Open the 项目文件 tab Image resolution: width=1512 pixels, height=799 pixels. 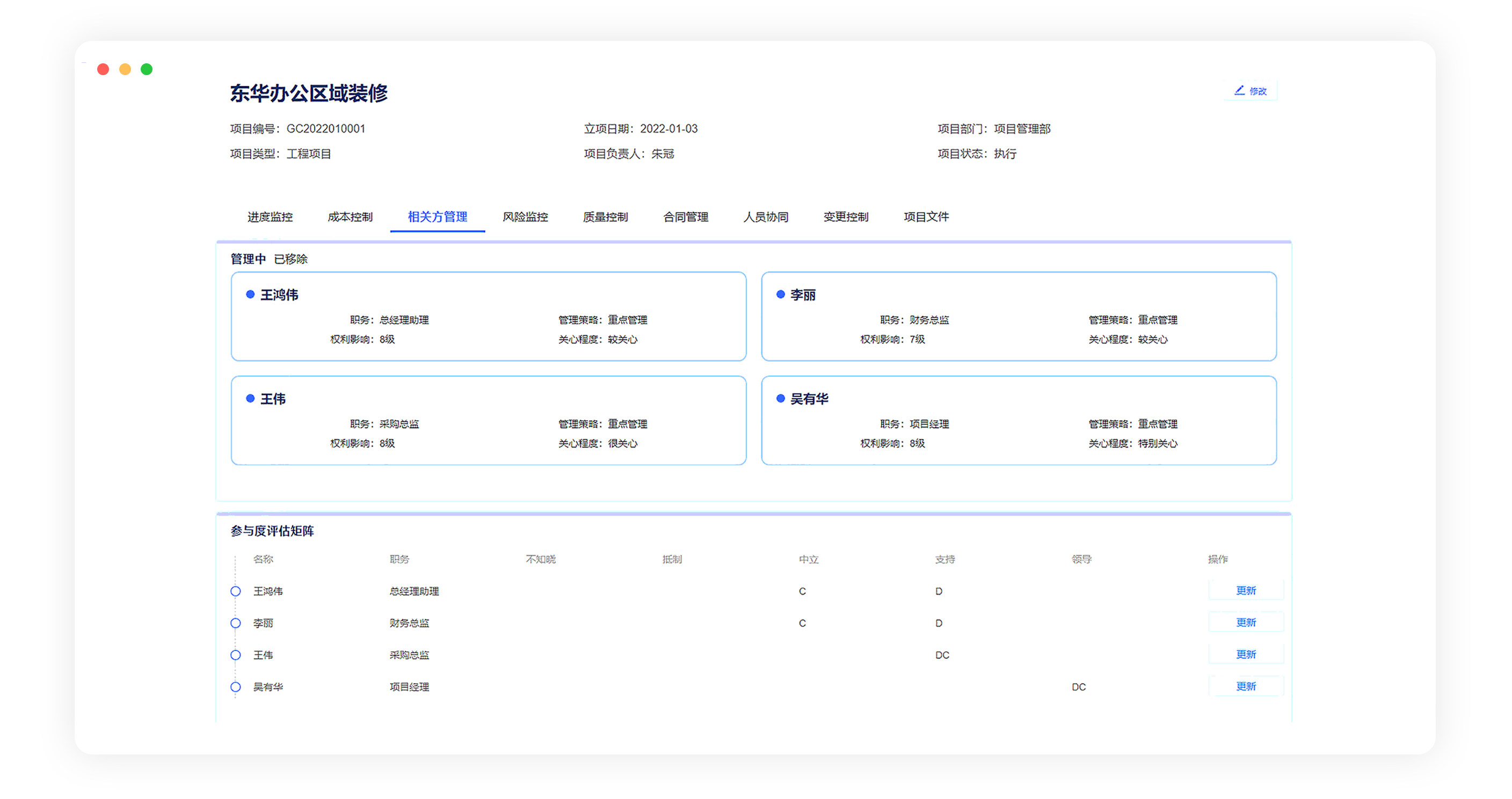tap(926, 217)
